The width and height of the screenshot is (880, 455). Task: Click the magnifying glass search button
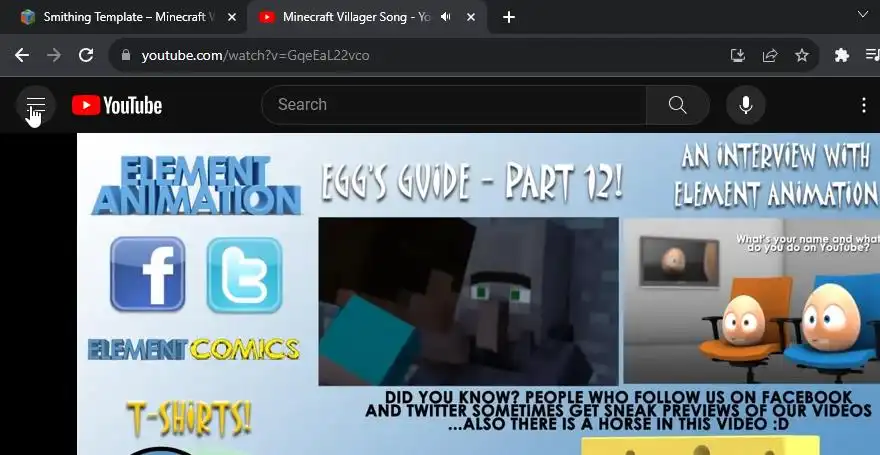[x=677, y=105]
